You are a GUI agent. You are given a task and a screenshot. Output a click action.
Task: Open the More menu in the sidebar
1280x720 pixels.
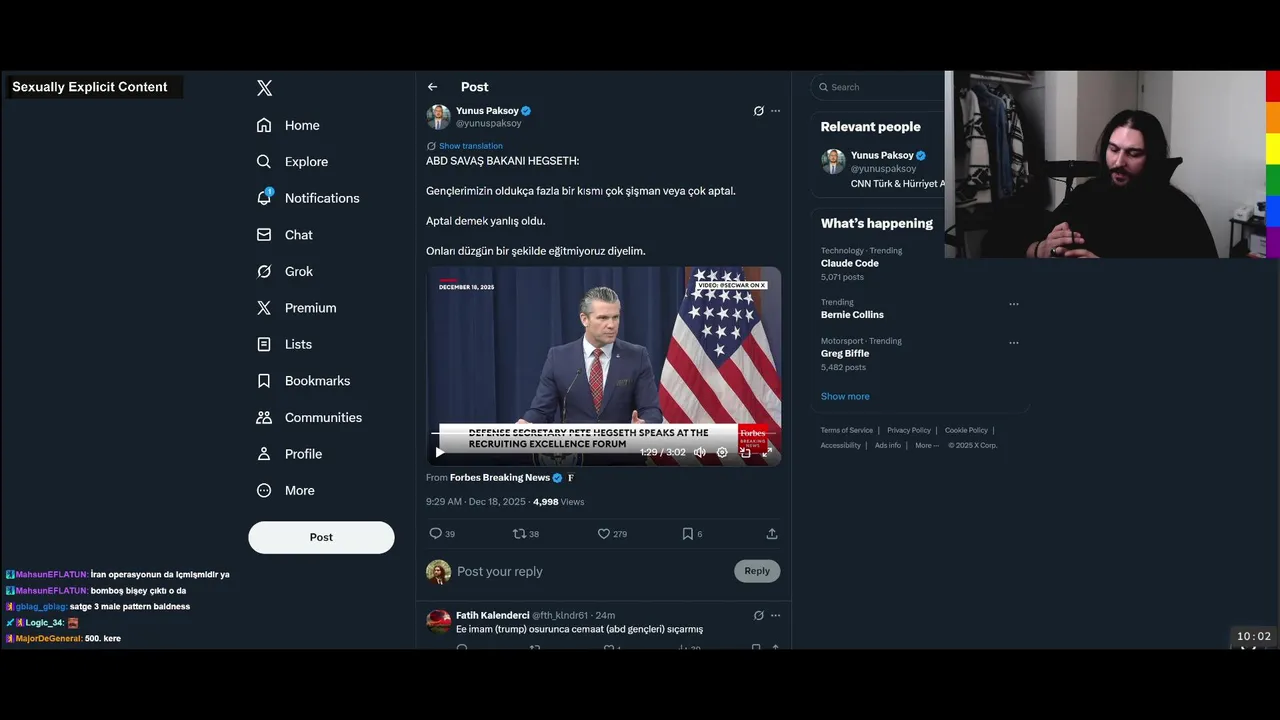264,490
